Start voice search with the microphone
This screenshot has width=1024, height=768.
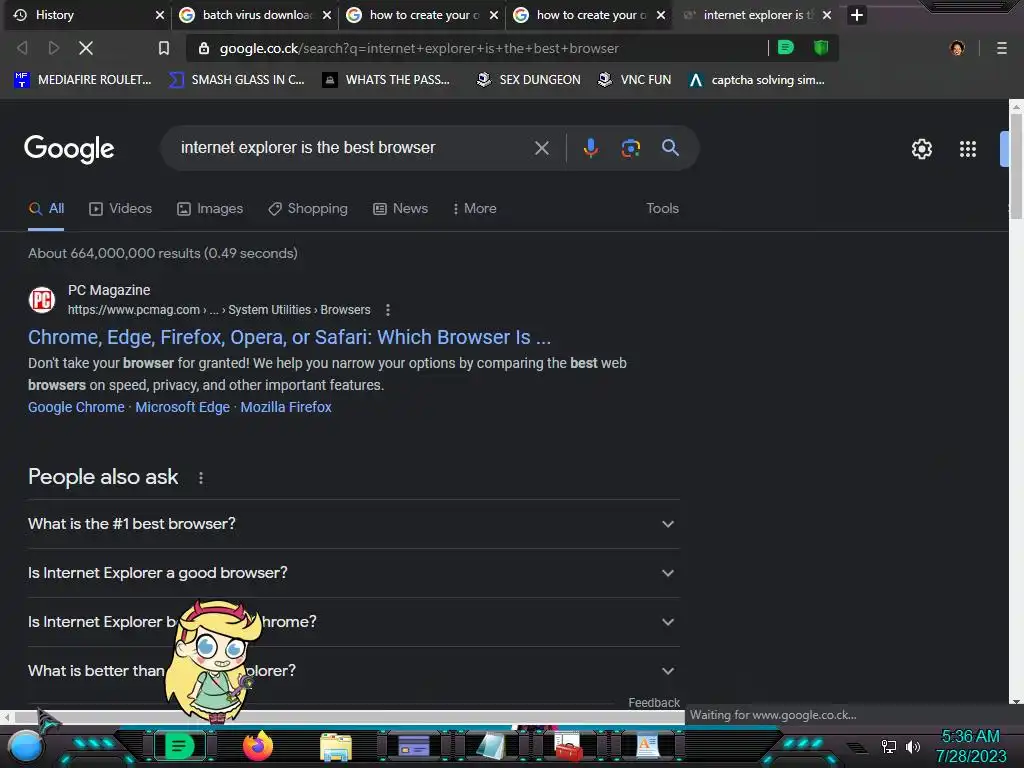pos(590,148)
